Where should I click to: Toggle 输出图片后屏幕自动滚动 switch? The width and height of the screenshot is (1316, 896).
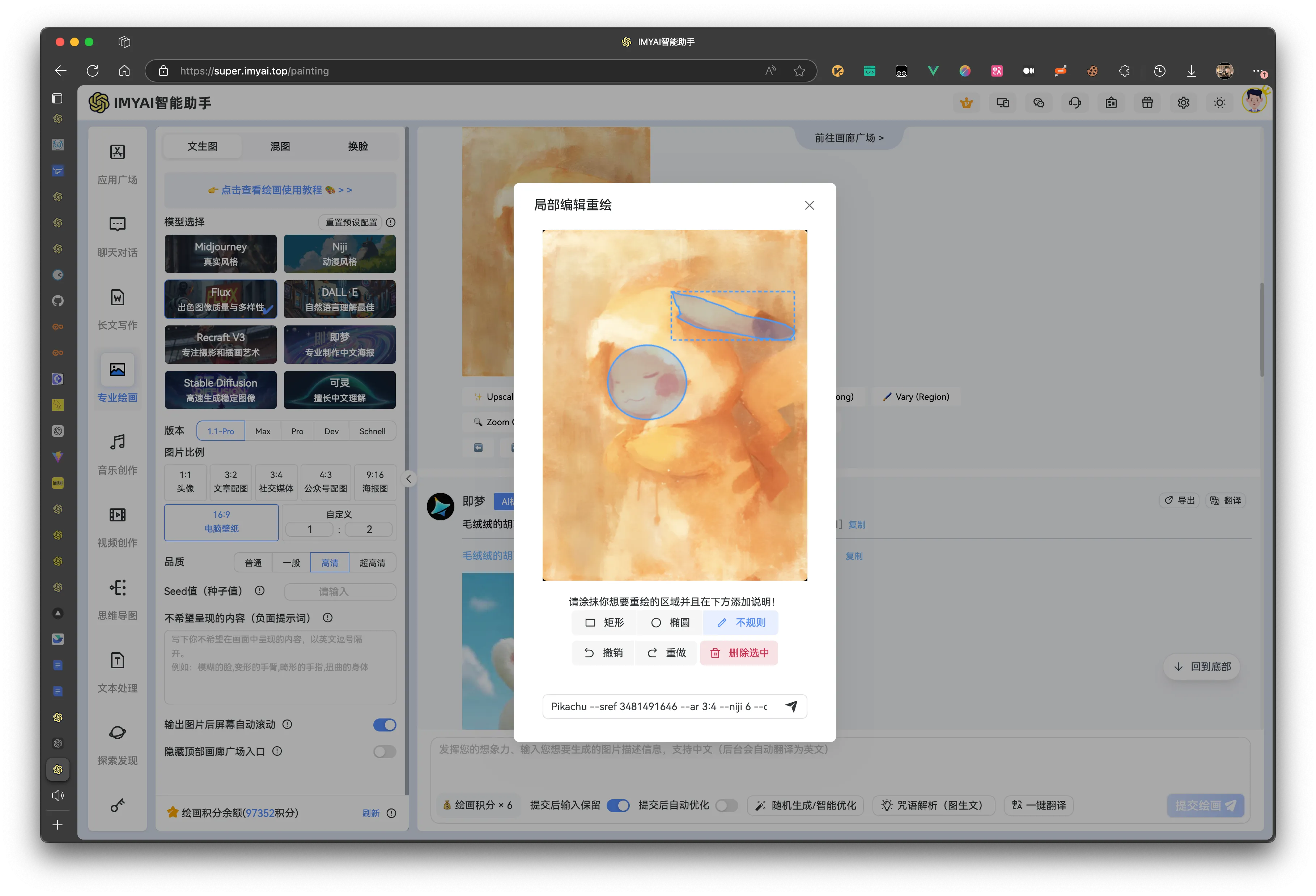click(x=385, y=725)
